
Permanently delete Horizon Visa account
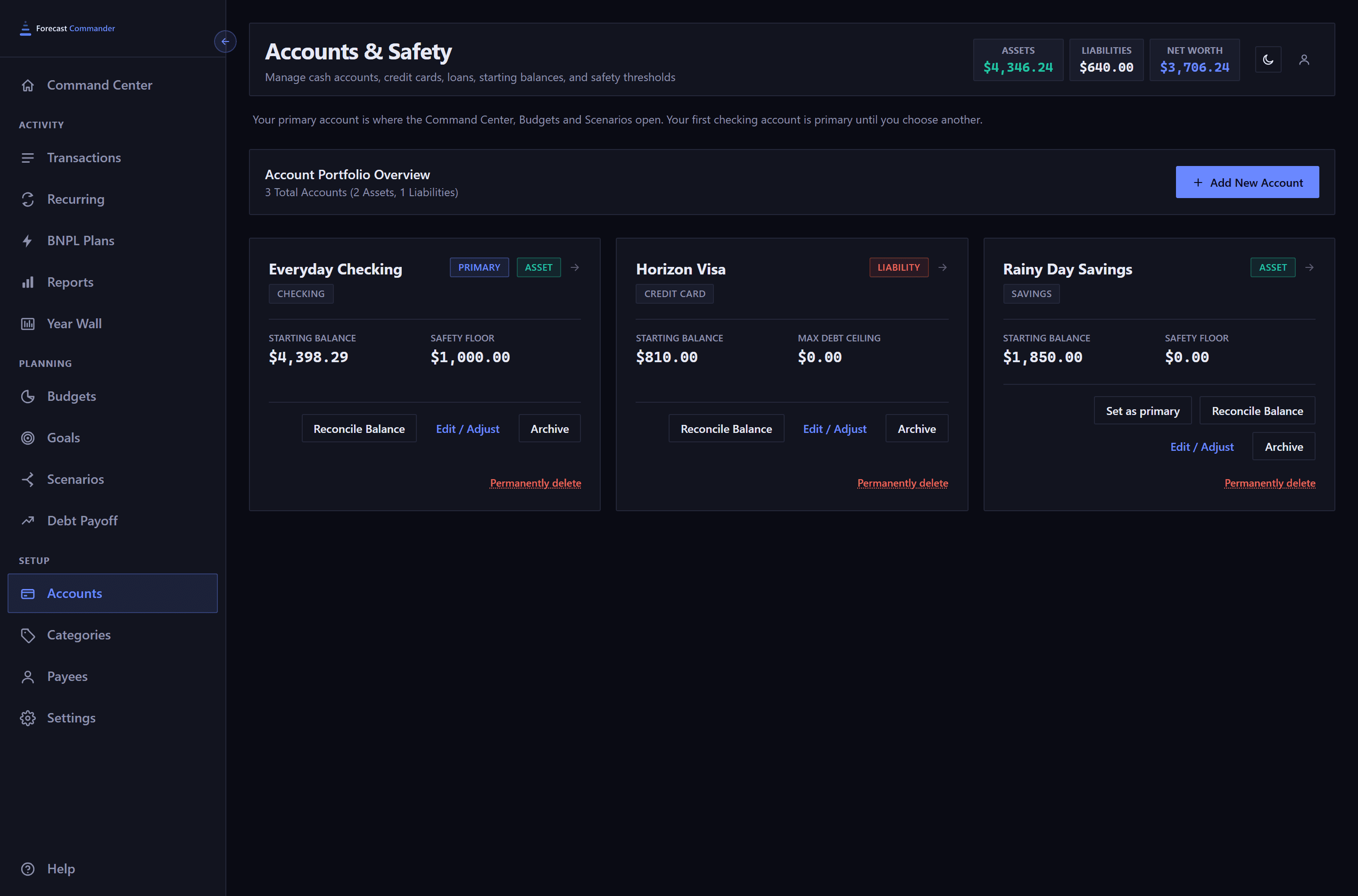[903, 483]
